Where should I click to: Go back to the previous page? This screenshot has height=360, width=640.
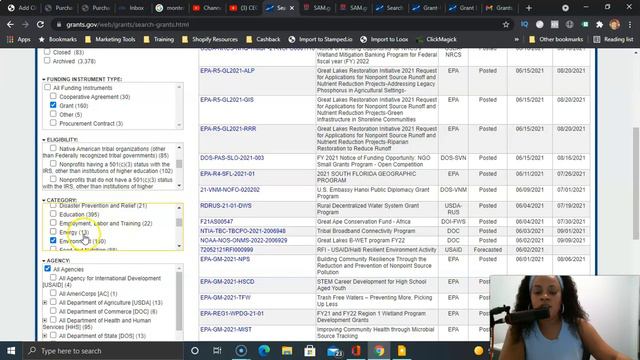tap(10, 24)
